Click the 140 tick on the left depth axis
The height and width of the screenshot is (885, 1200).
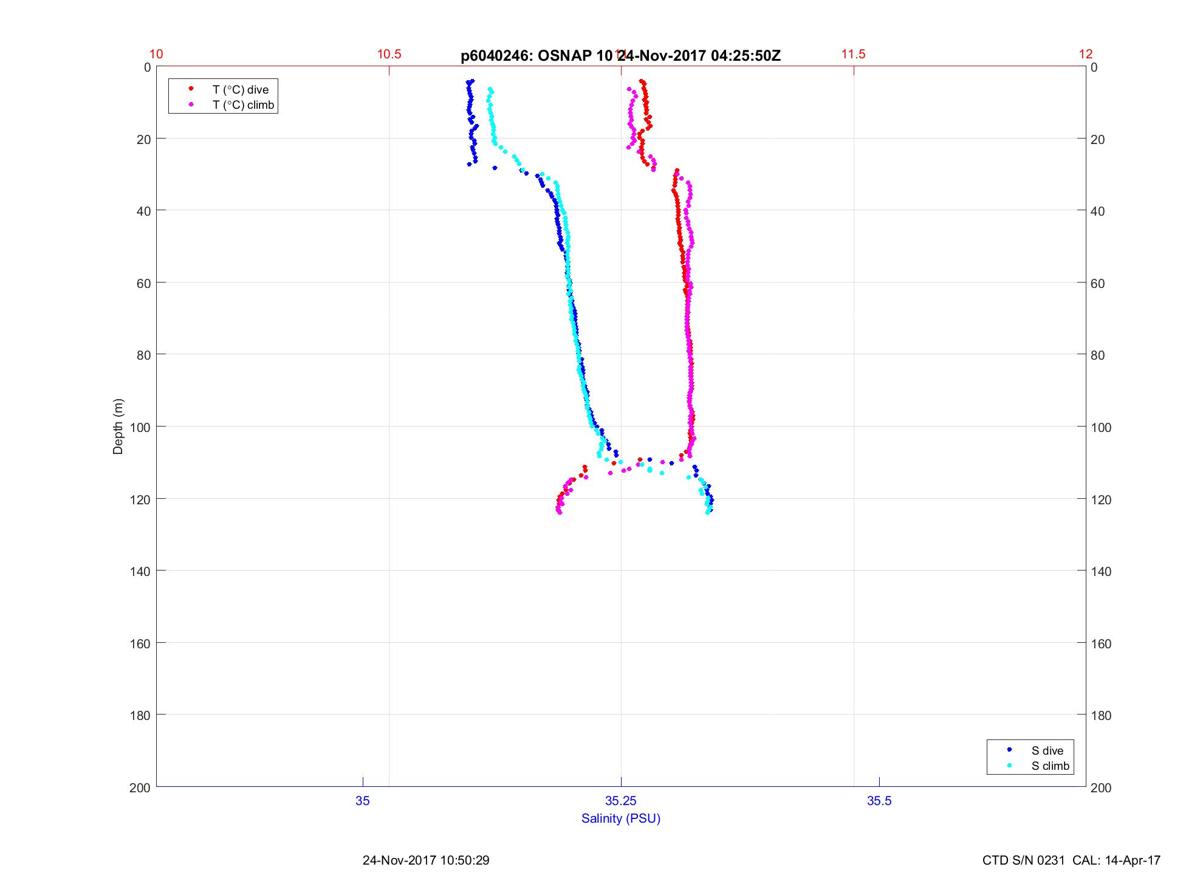point(141,571)
